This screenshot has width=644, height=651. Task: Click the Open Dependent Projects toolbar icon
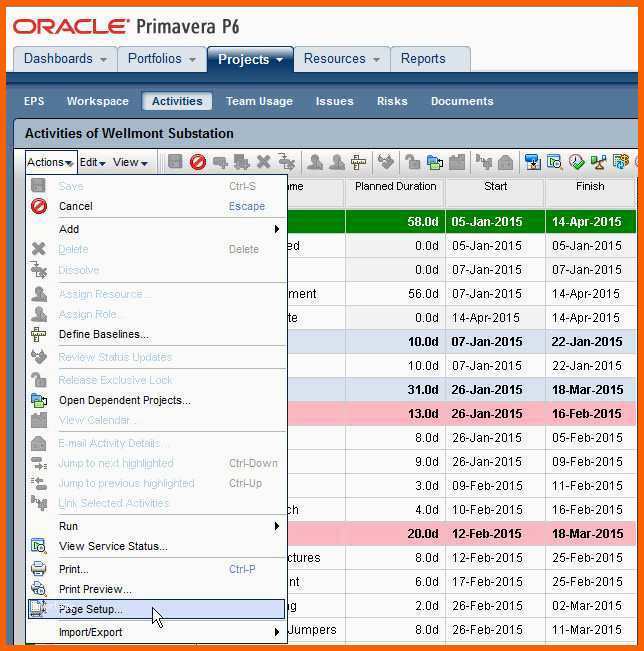(x=434, y=162)
